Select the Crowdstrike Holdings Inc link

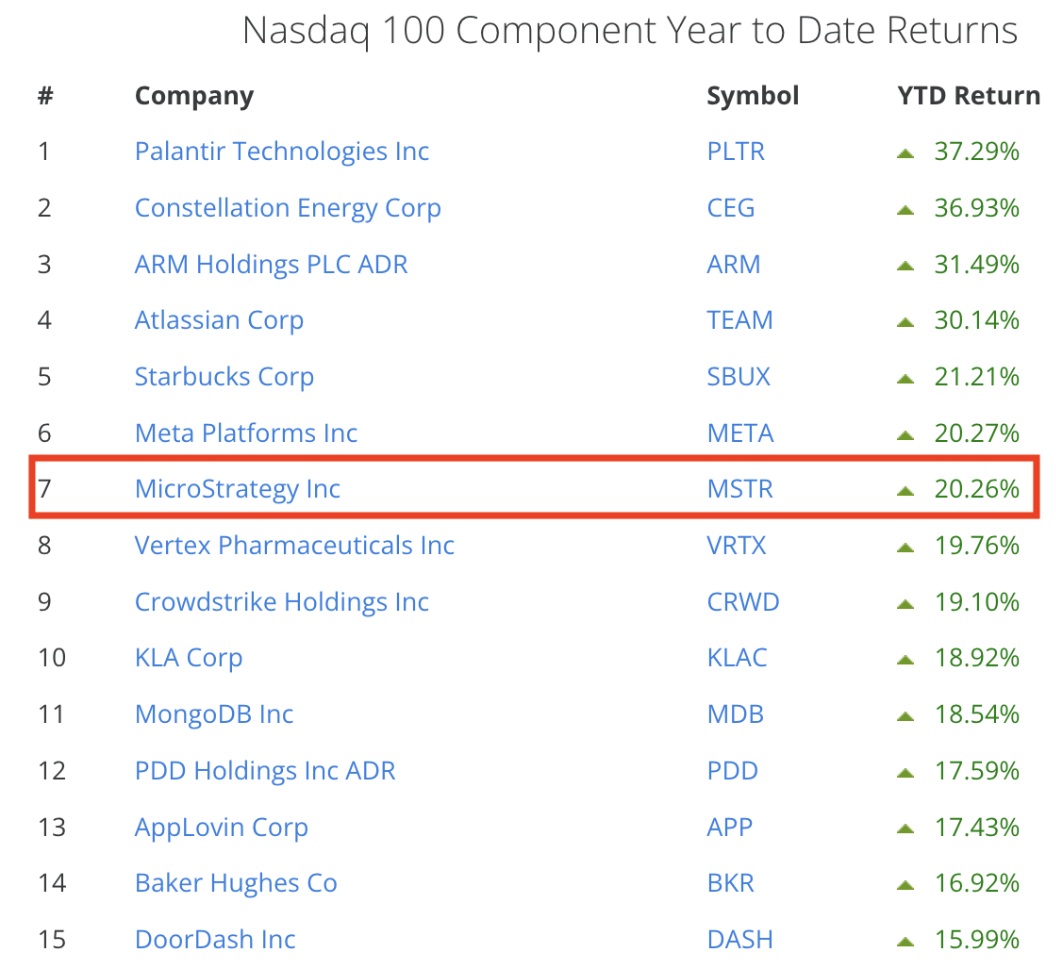click(x=281, y=602)
